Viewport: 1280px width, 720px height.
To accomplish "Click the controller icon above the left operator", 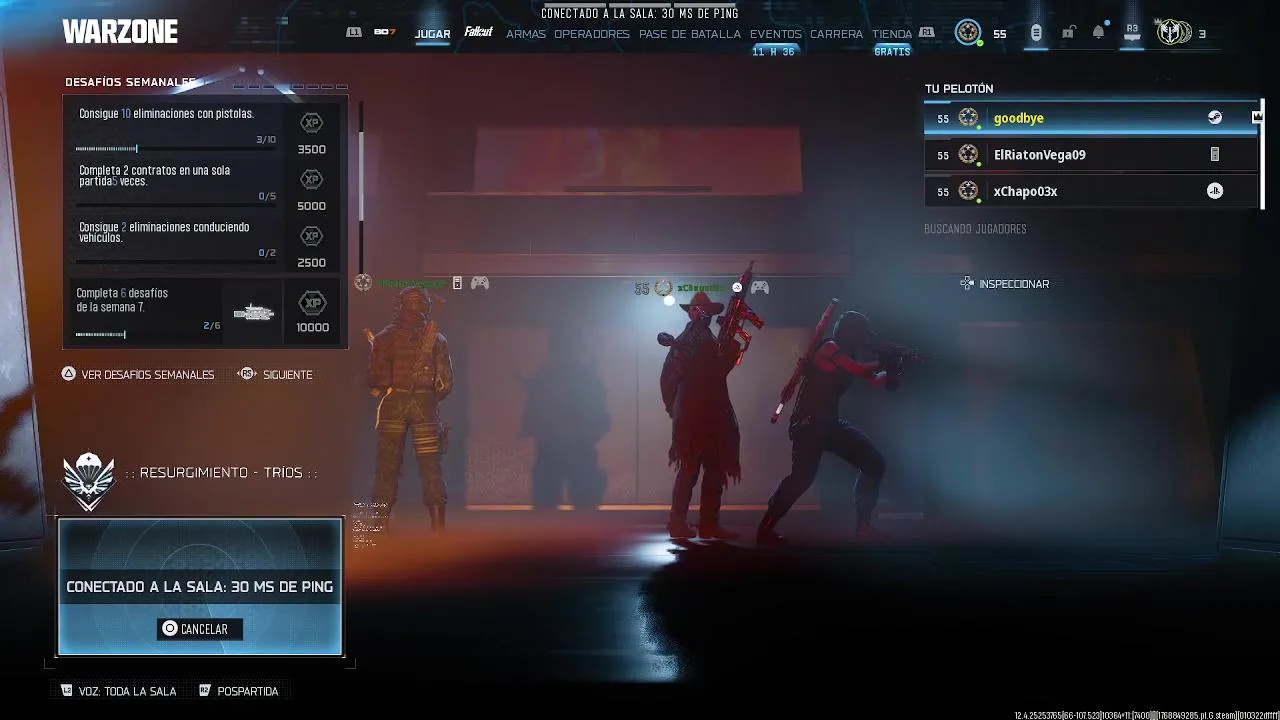I will (480, 284).
